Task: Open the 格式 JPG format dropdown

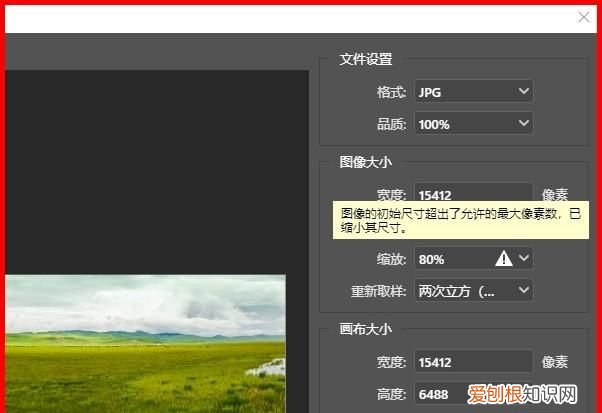Action: point(474,92)
